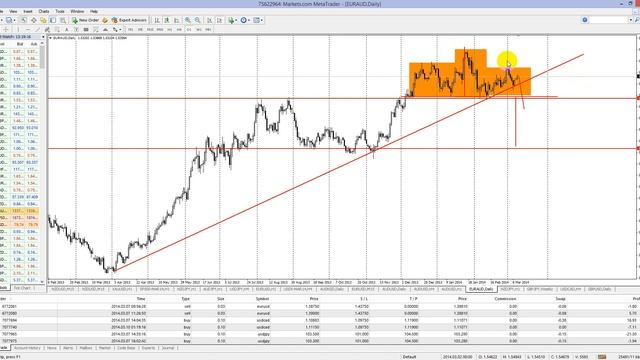Open the chart Templates icon
This screenshot has width=640, height=360.
coord(256,20)
